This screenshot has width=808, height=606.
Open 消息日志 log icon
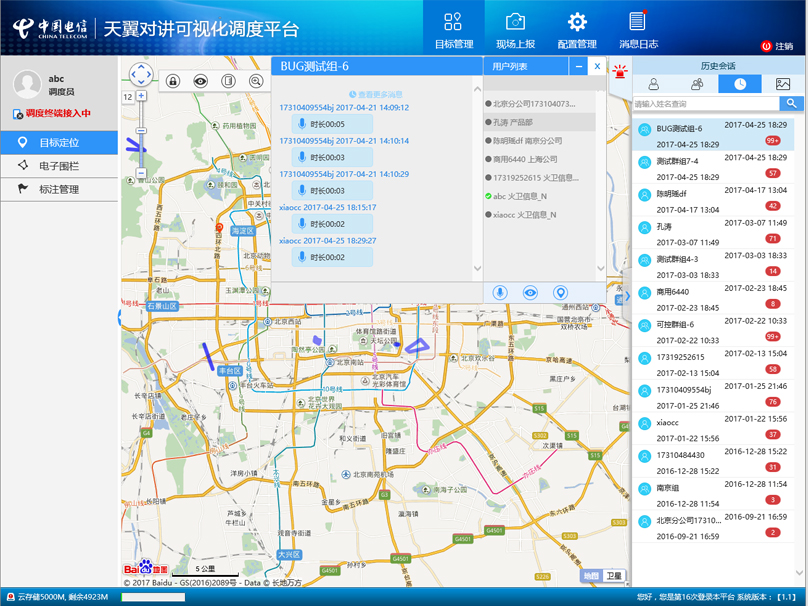point(638,22)
